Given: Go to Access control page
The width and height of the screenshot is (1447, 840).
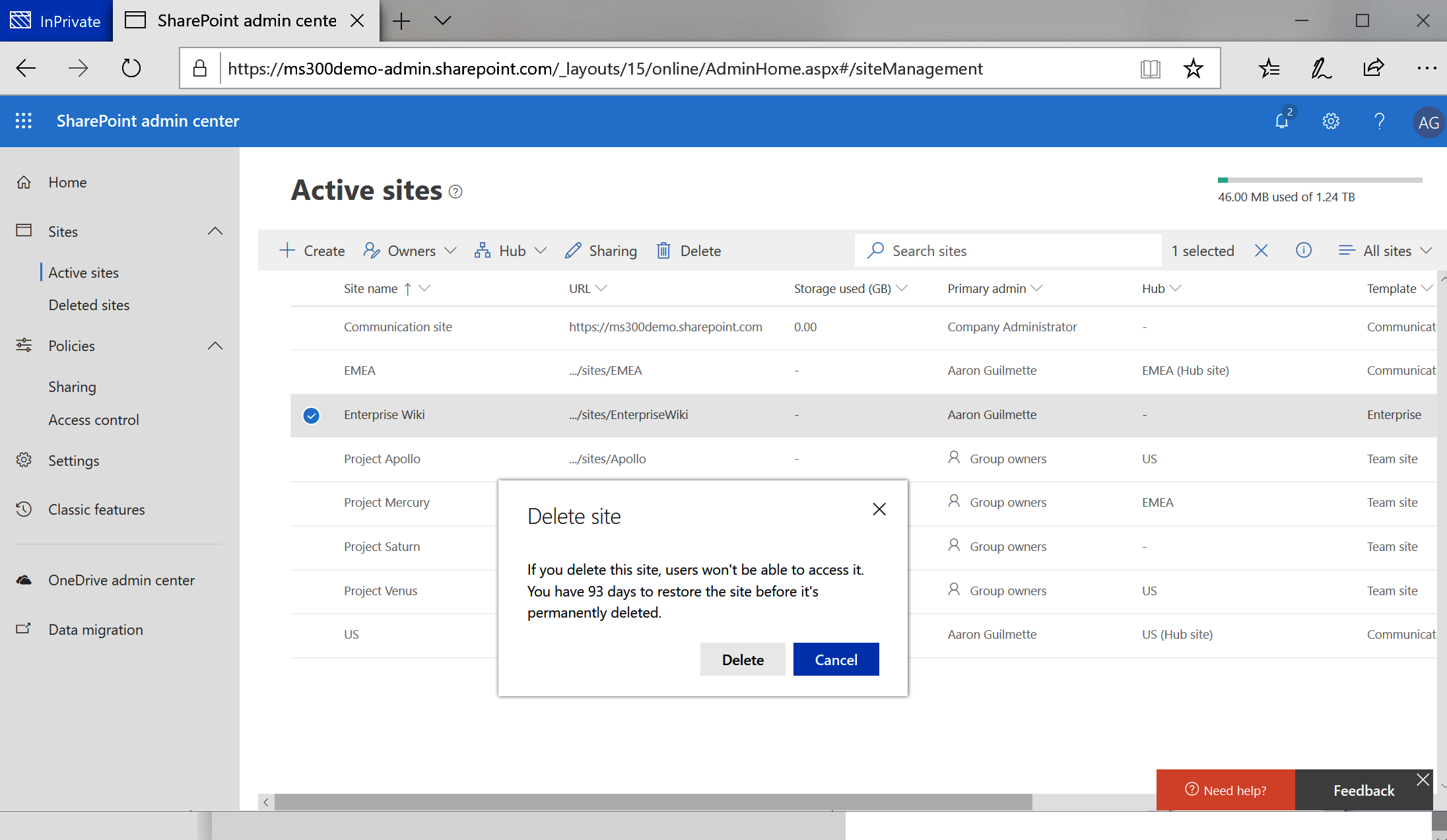Looking at the screenshot, I should click(94, 420).
